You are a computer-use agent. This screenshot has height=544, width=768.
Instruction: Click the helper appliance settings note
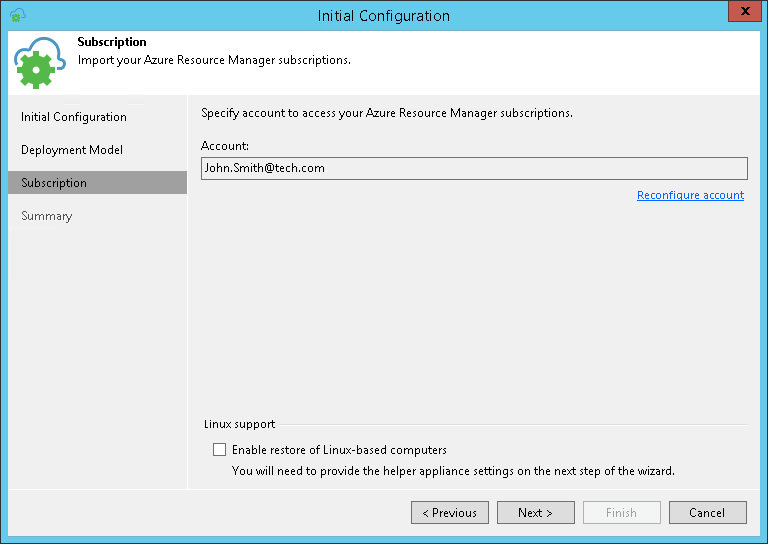click(x=453, y=470)
